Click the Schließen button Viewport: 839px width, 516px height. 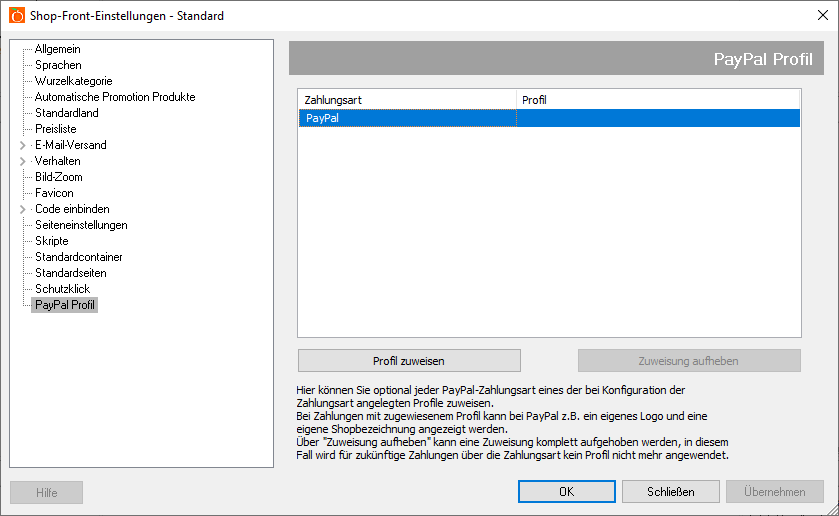click(x=670, y=491)
